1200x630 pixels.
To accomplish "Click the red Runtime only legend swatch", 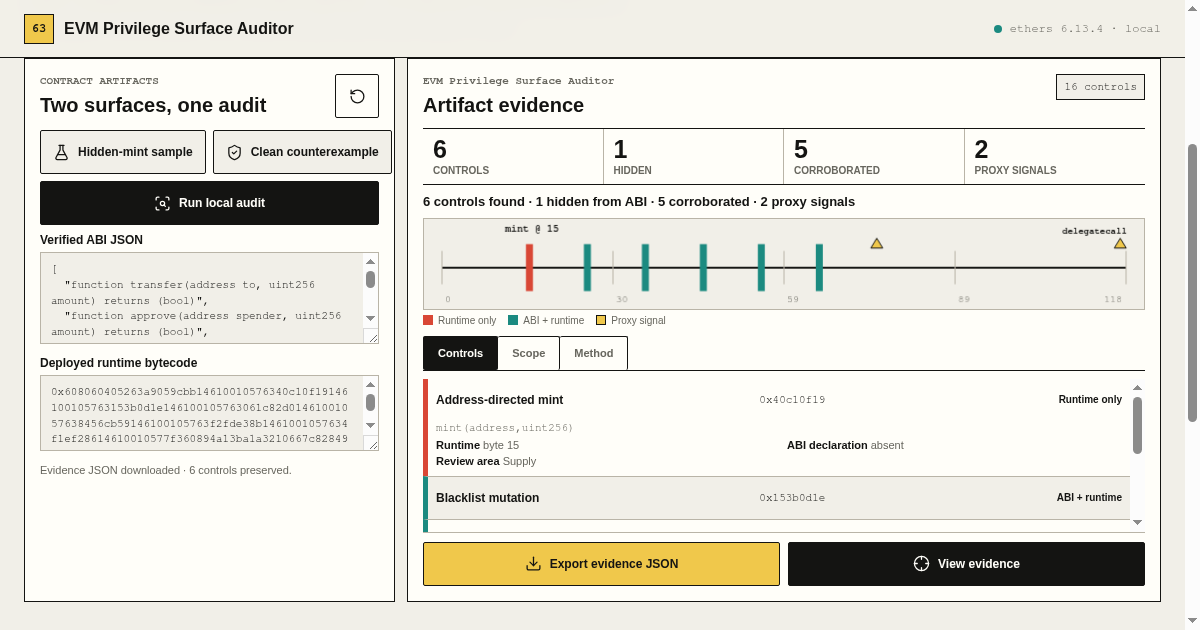I will coord(428,320).
